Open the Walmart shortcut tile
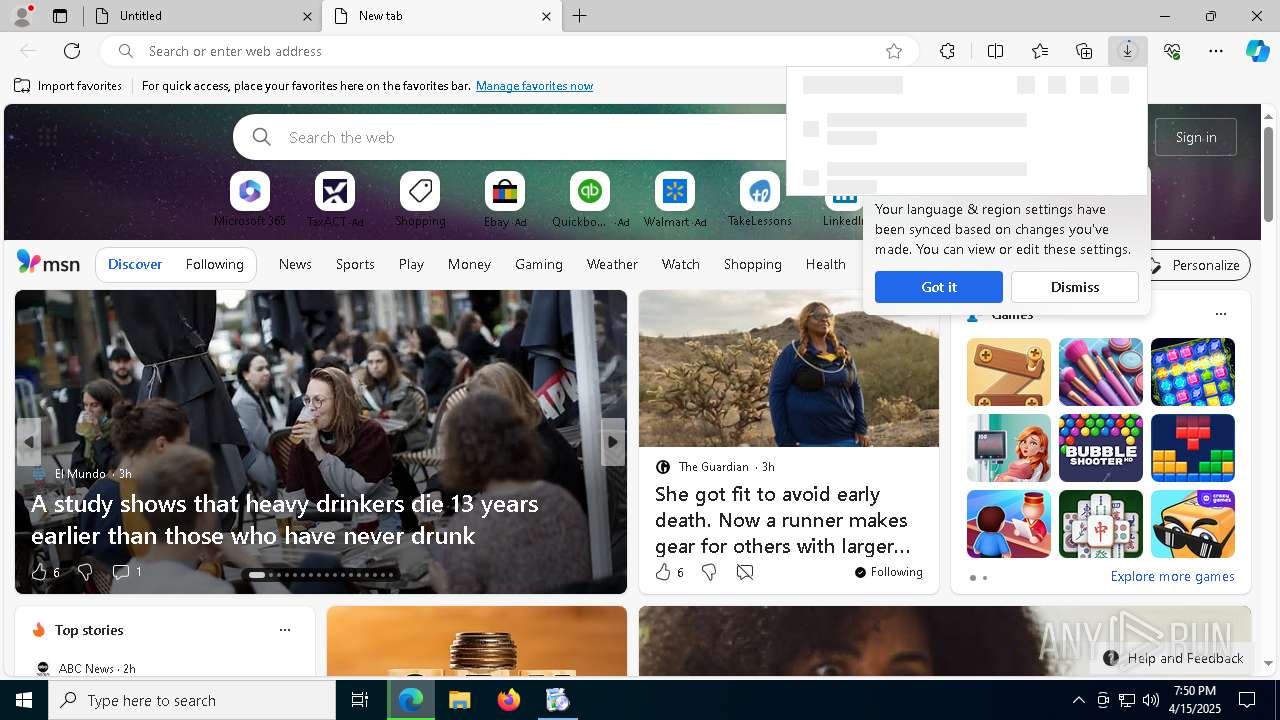This screenshot has height=720, width=1280. tap(675, 199)
